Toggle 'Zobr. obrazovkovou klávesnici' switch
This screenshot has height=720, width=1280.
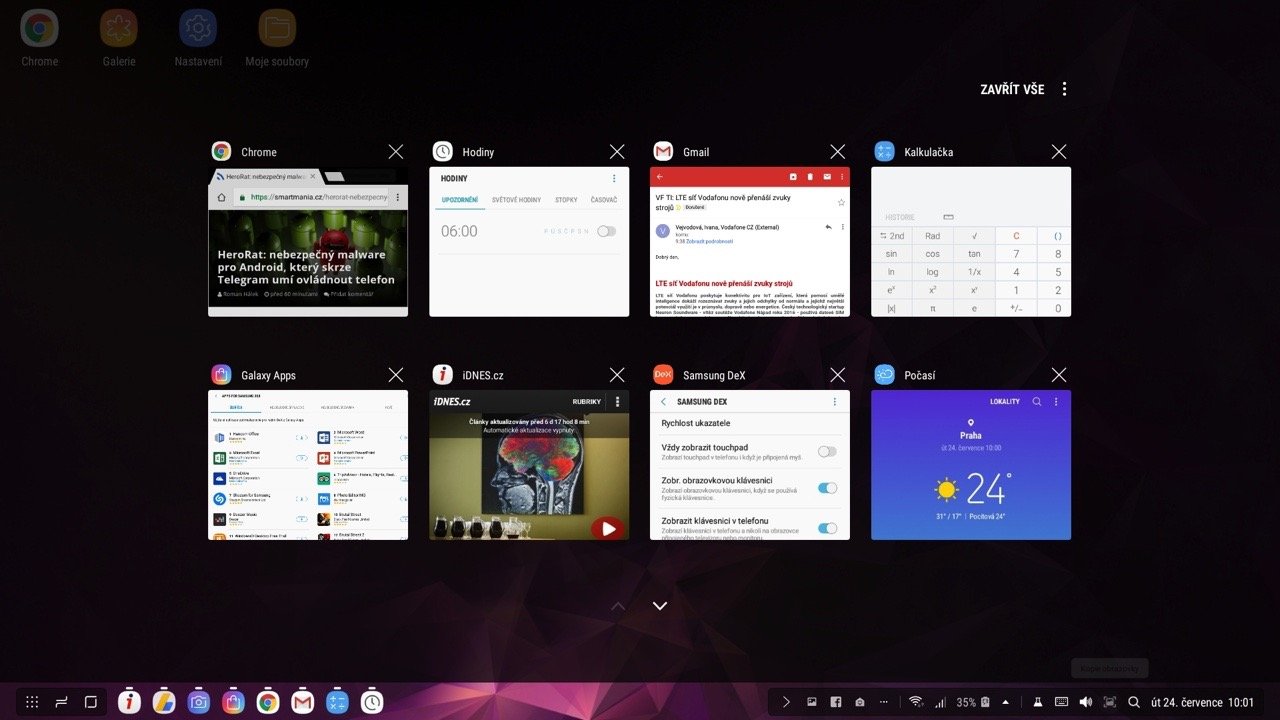tap(827, 488)
